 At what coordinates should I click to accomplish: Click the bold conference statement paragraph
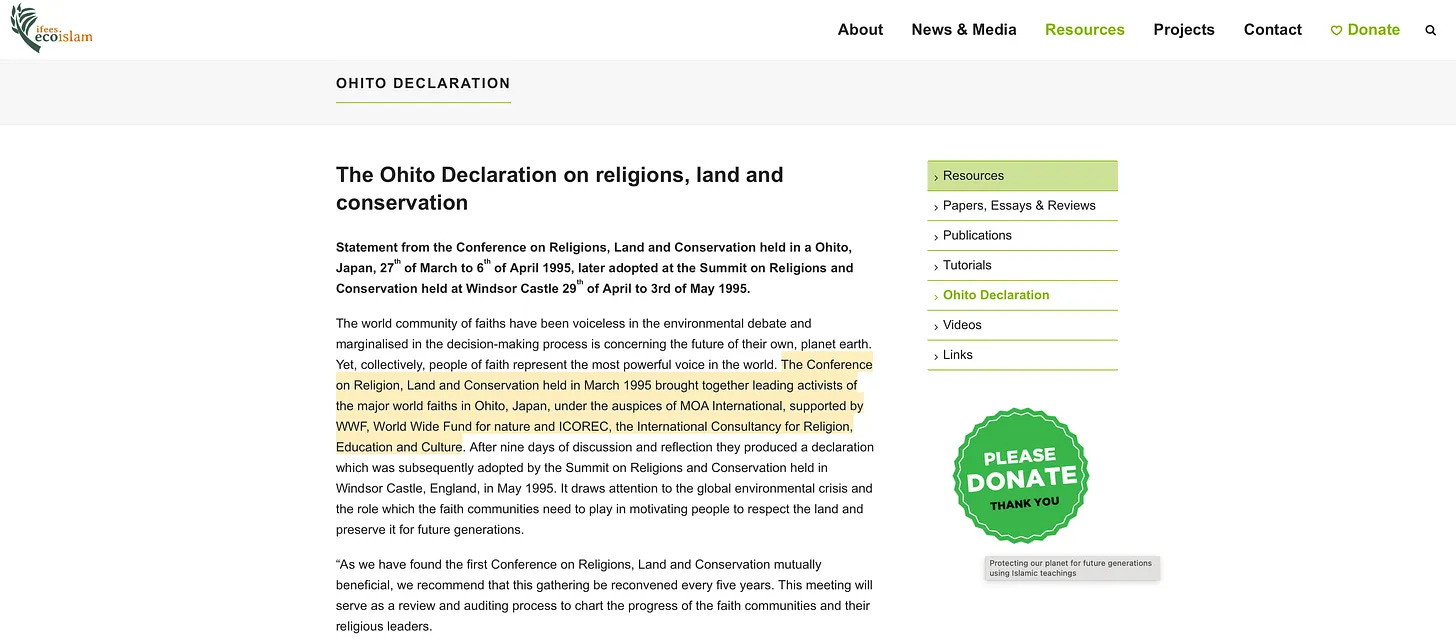click(x=594, y=267)
